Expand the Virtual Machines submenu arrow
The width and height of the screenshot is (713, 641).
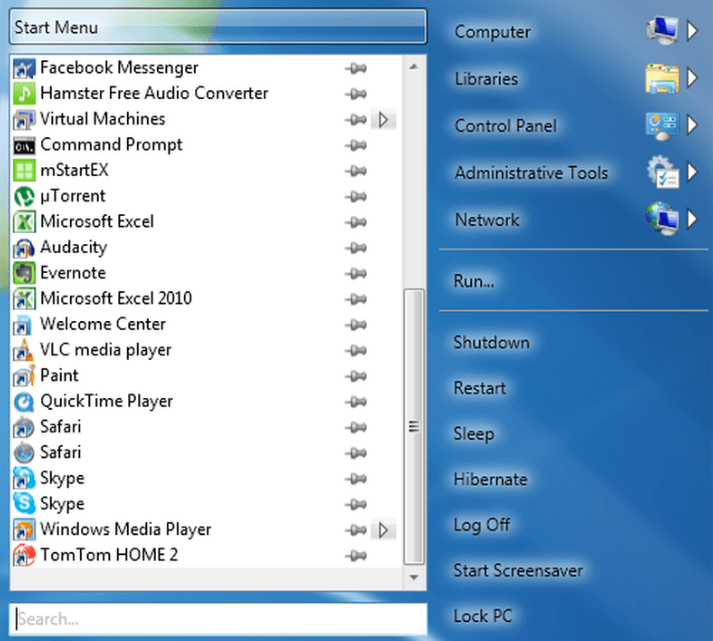coord(383,120)
